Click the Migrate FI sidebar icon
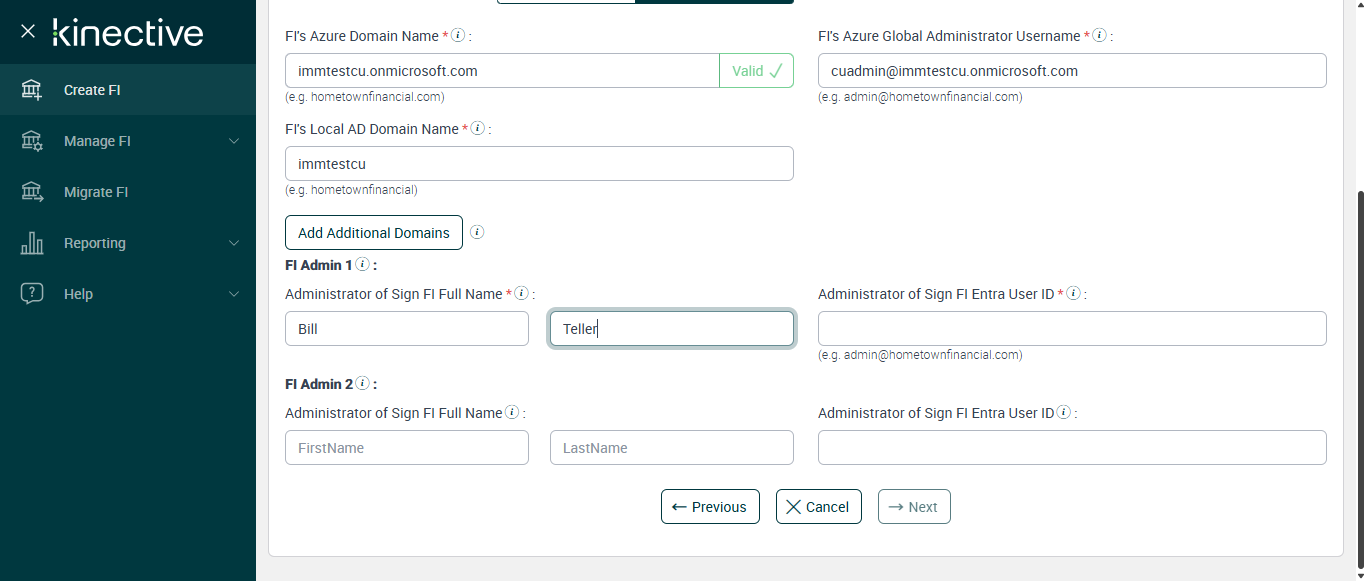The image size is (1366, 581). [32, 192]
